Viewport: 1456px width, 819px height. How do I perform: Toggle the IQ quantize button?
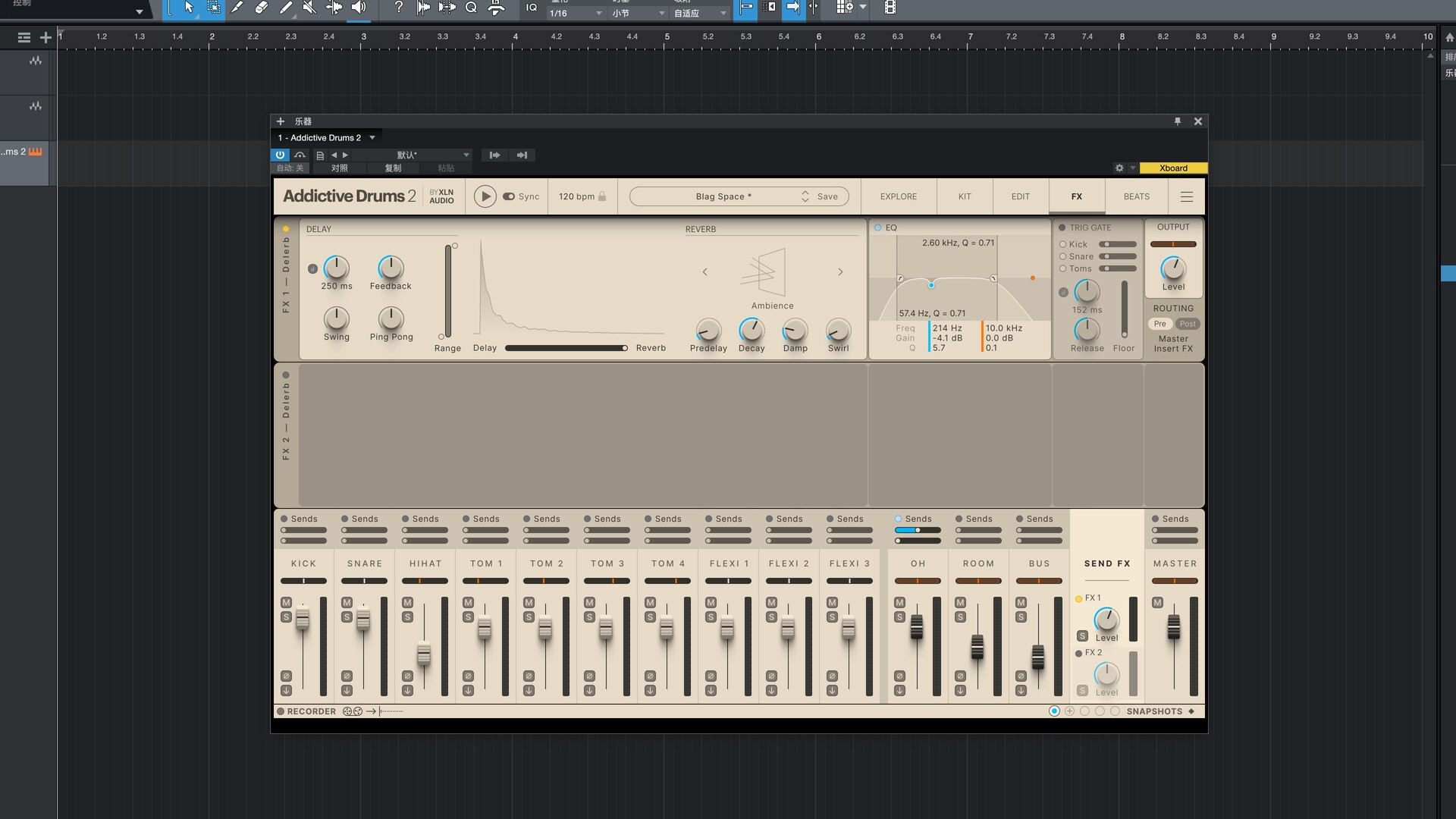(x=532, y=8)
